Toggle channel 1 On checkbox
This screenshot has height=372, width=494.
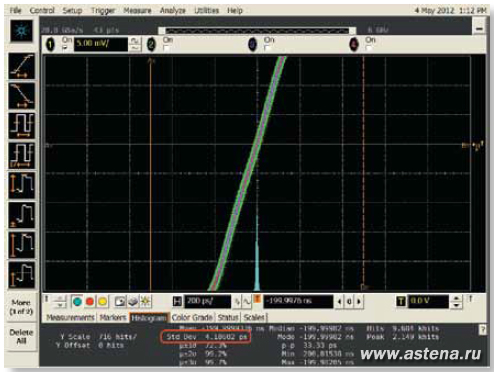tap(65, 48)
